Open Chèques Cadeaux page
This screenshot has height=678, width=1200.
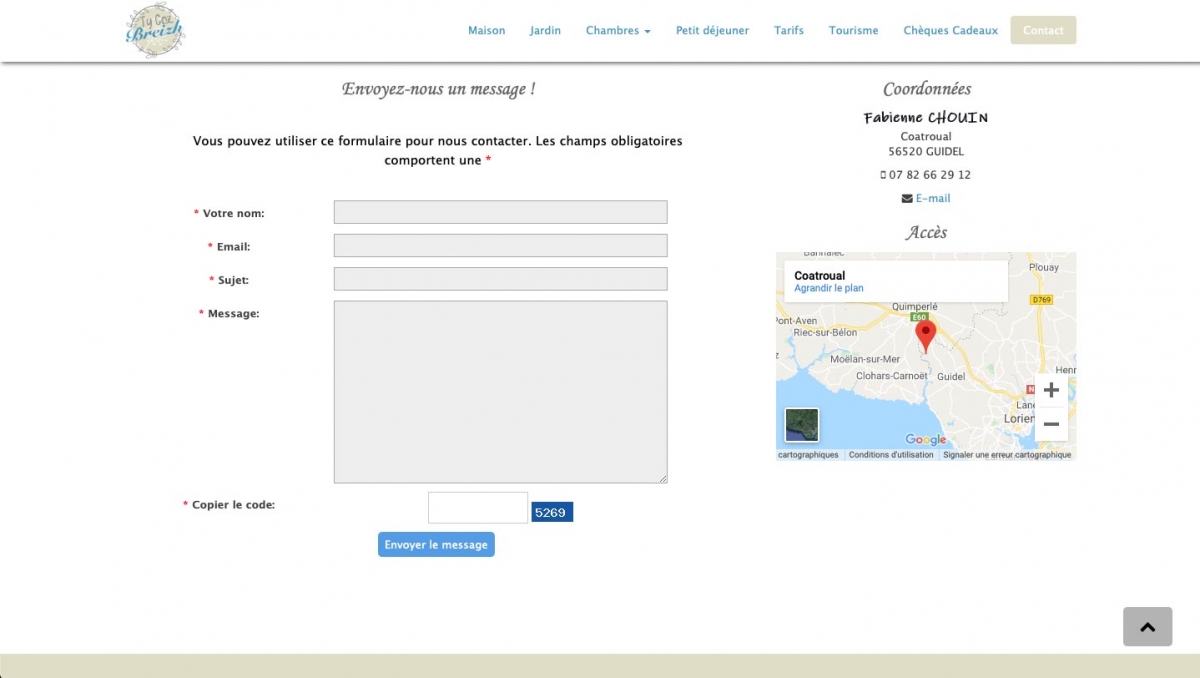coord(951,30)
